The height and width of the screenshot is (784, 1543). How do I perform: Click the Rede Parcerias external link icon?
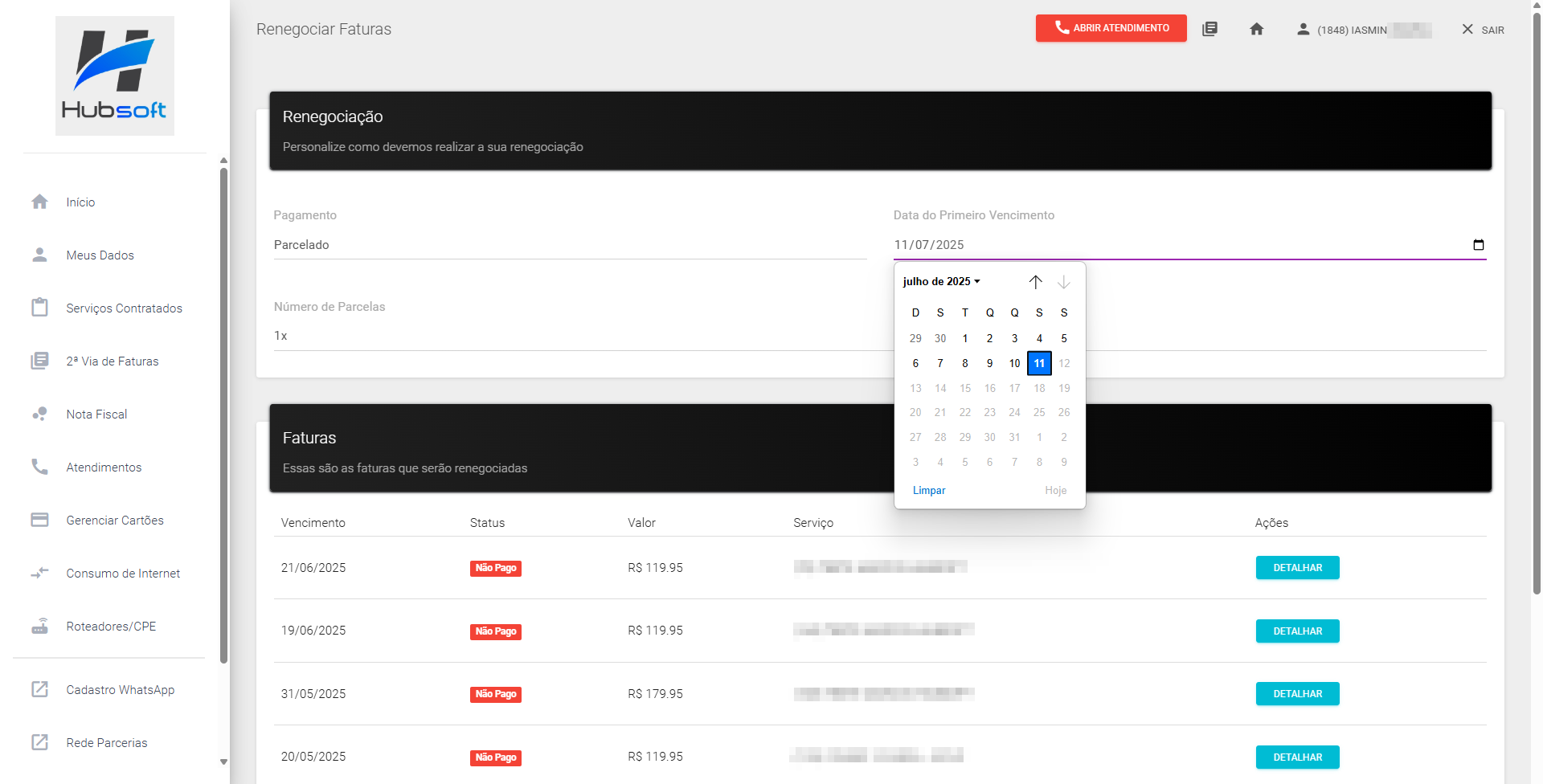tap(39, 742)
